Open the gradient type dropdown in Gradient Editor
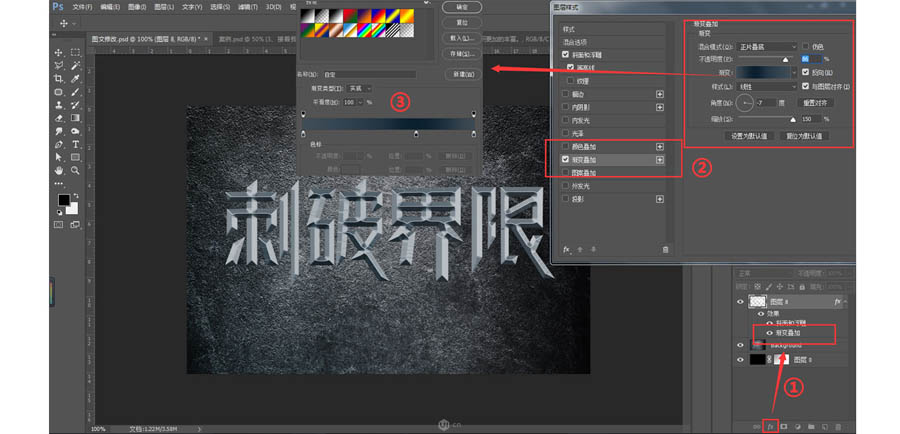The image size is (900, 434). point(359,89)
